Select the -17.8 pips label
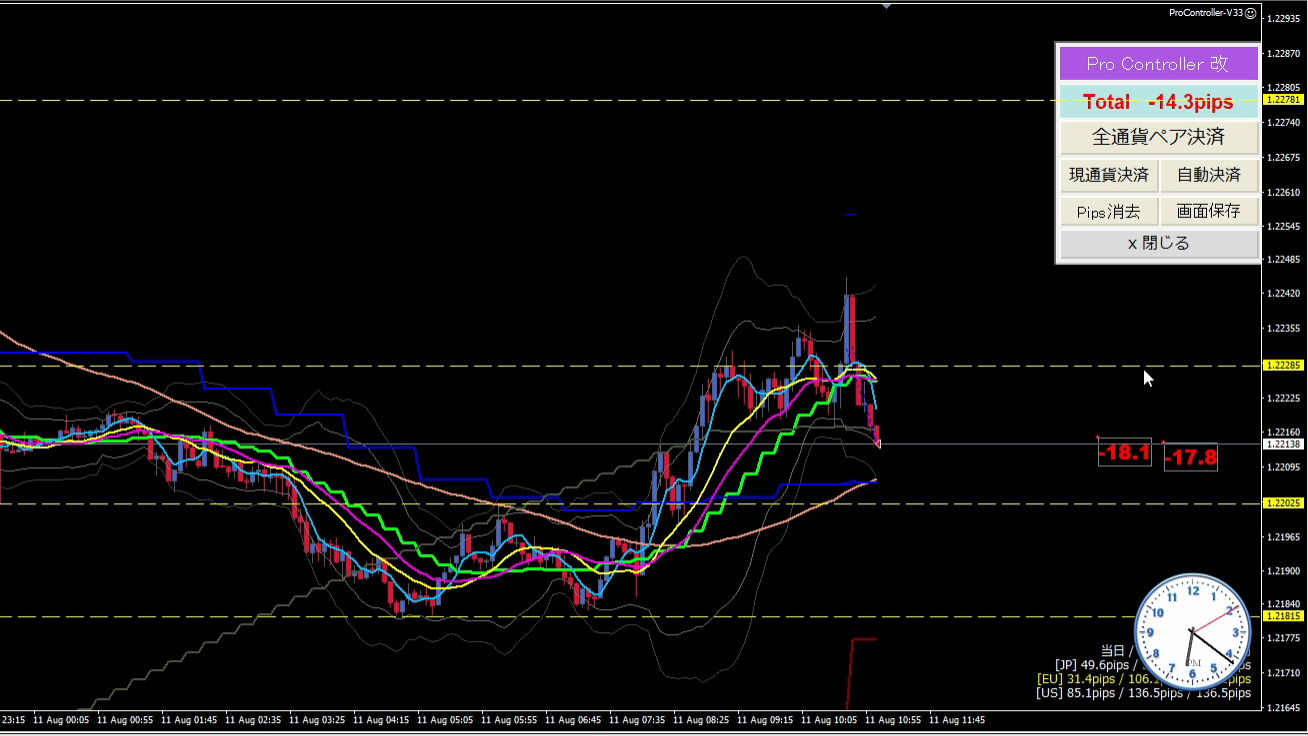Image resolution: width=1308 pixels, height=736 pixels. coord(1191,457)
